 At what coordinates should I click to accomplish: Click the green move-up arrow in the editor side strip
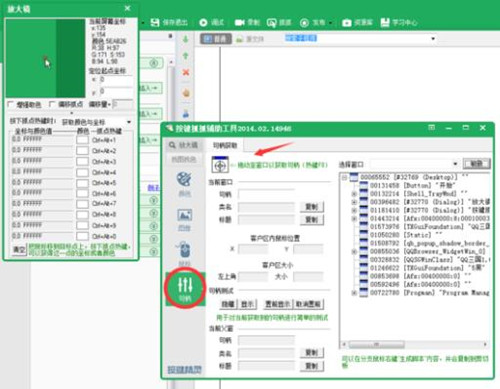coord(186,56)
